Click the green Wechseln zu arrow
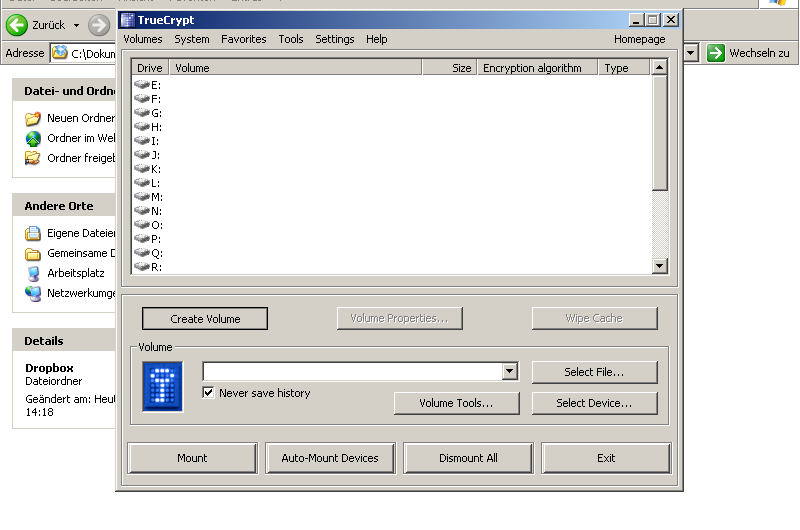Image resolution: width=800 pixels, height=530 pixels. click(x=715, y=53)
